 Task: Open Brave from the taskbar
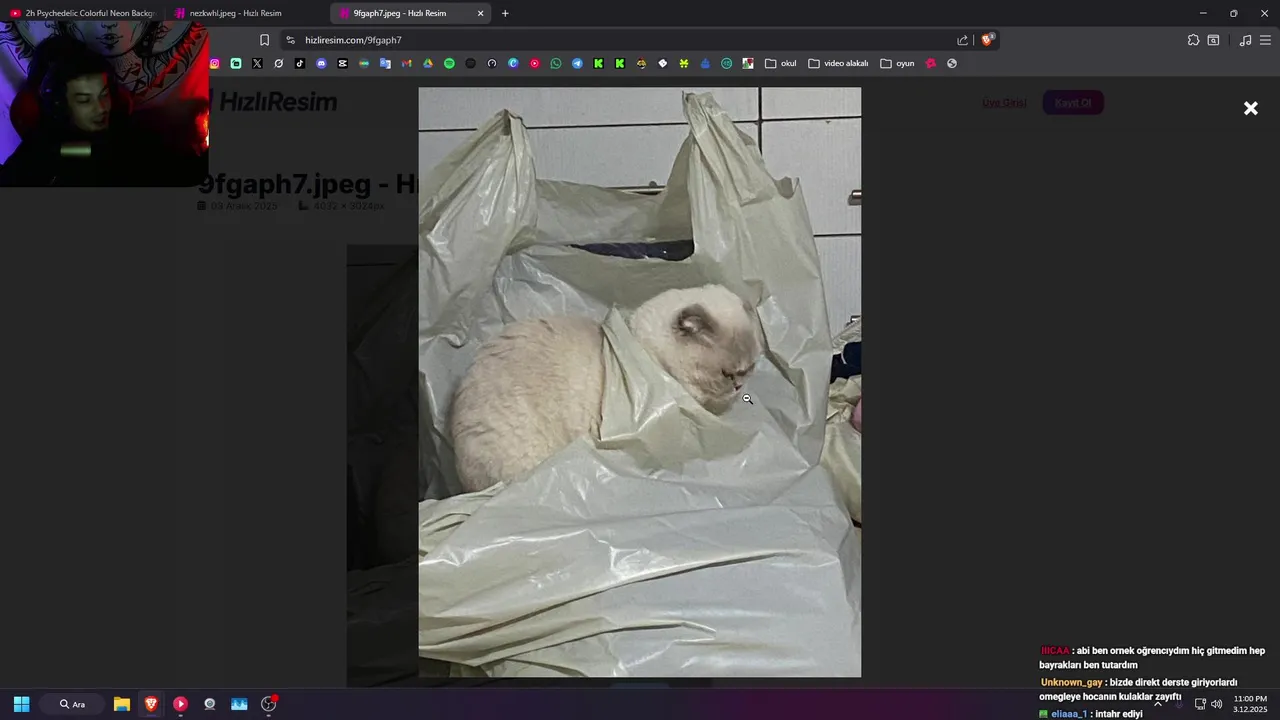(151, 704)
